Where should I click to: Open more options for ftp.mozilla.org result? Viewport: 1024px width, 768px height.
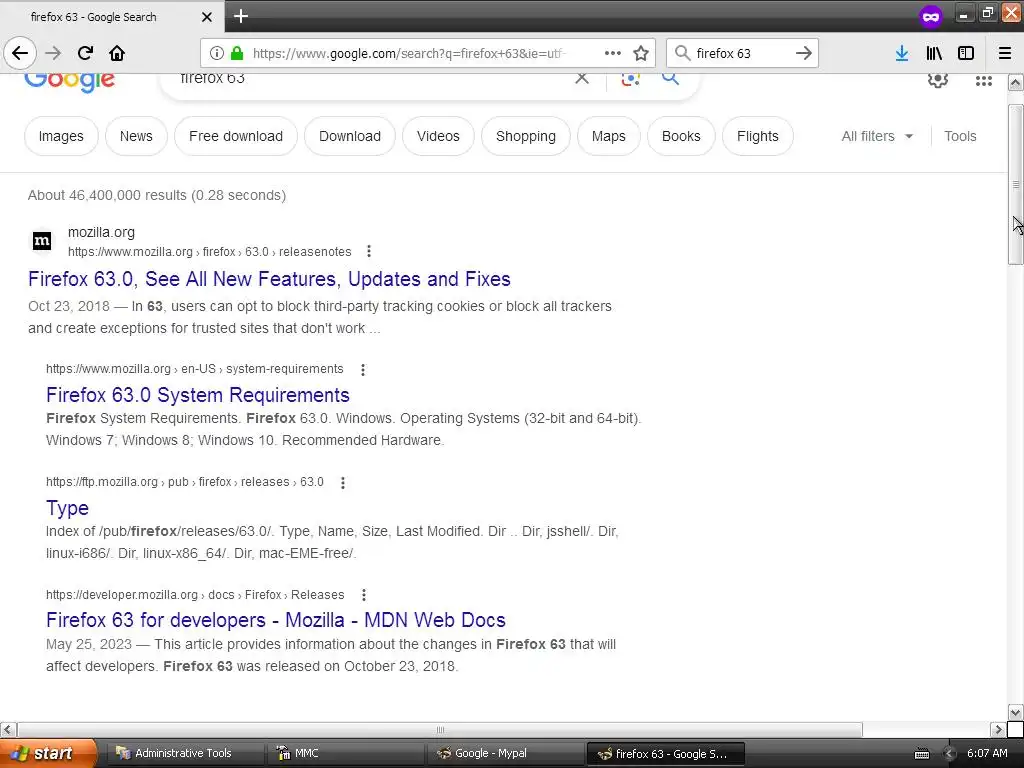click(343, 483)
